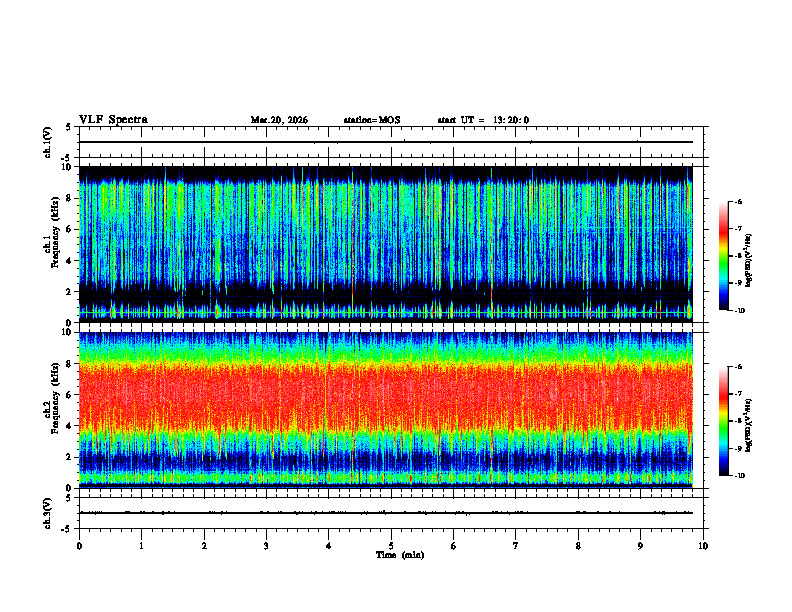792x612 pixels.
Task: Click the "5" volt tick on ch.1(V) axis
Action: click(69, 128)
